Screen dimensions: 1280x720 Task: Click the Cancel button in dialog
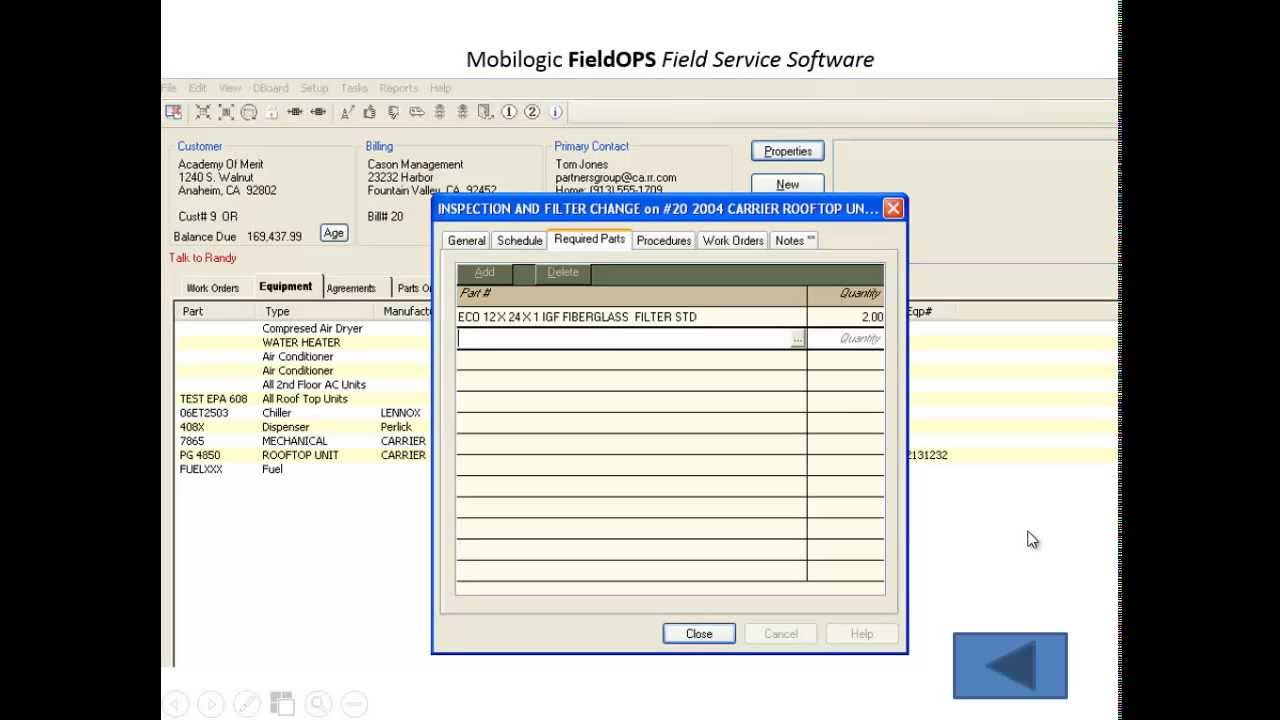pyautogui.click(x=781, y=634)
